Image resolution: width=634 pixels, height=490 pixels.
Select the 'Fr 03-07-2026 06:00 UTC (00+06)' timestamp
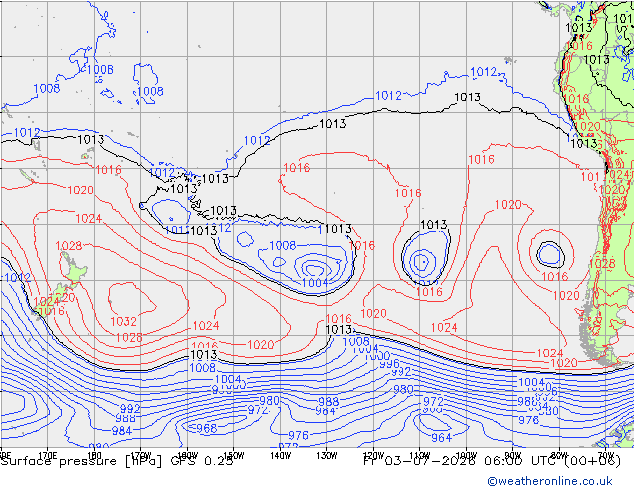coord(492,461)
